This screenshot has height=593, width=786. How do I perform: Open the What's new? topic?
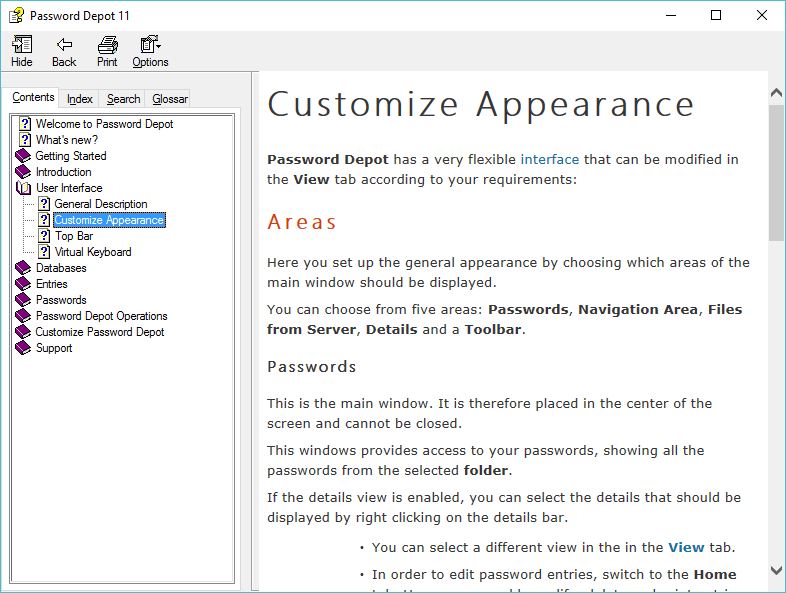tap(67, 140)
